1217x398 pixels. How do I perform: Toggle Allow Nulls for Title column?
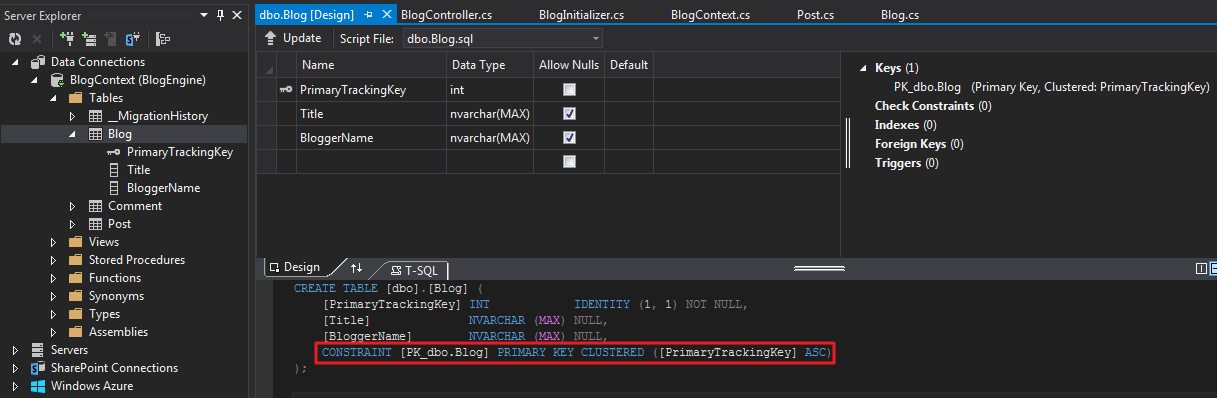[569, 114]
